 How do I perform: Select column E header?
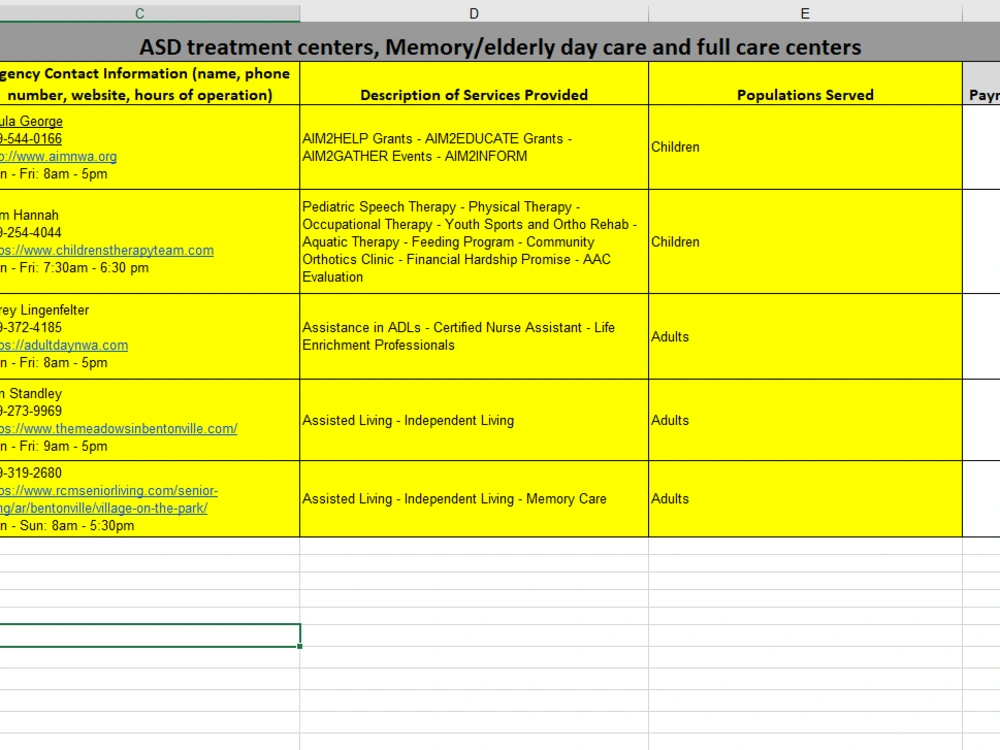pyautogui.click(x=805, y=13)
